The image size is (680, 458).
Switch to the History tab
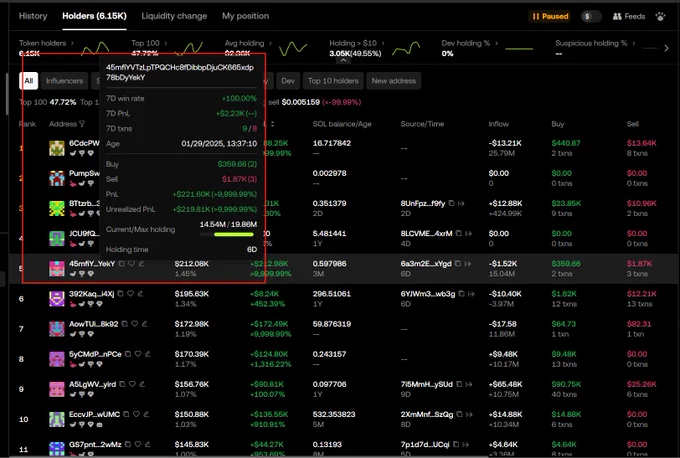[x=33, y=16]
